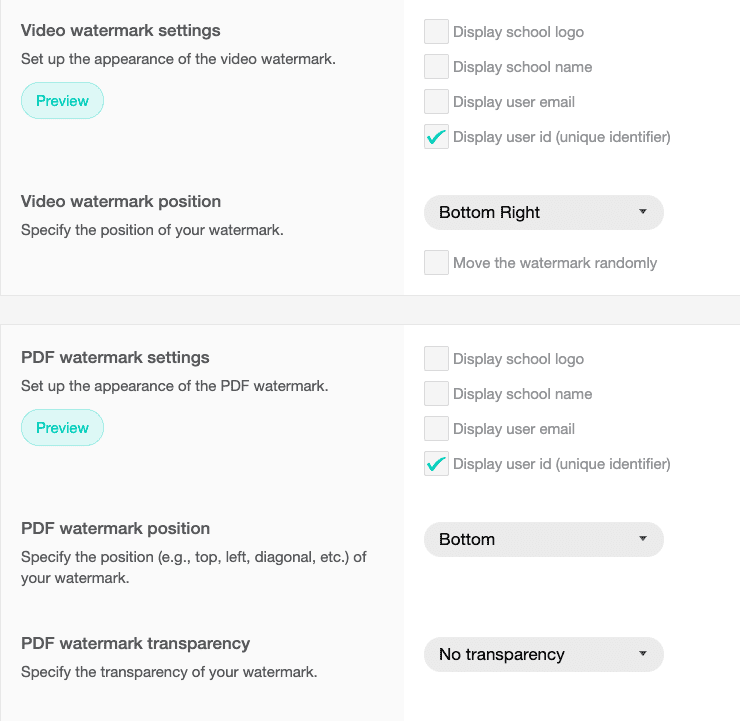Enable Display school logo for PDF watermark
The width and height of the screenshot is (740, 721).
tap(436, 359)
